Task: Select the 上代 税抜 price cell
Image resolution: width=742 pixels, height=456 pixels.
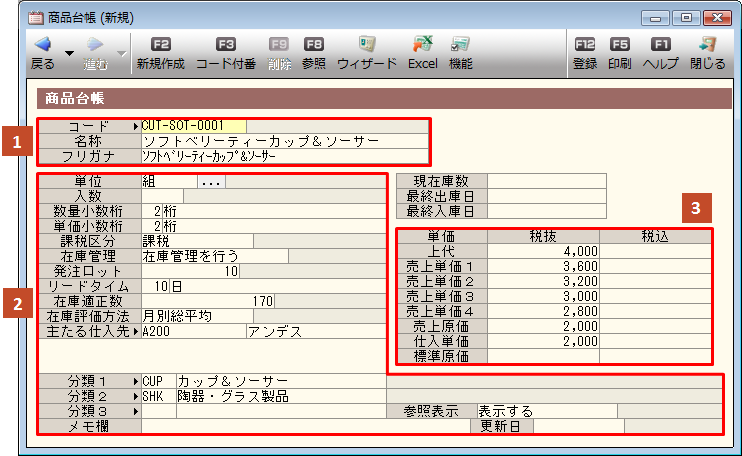Action: [544, 251]
